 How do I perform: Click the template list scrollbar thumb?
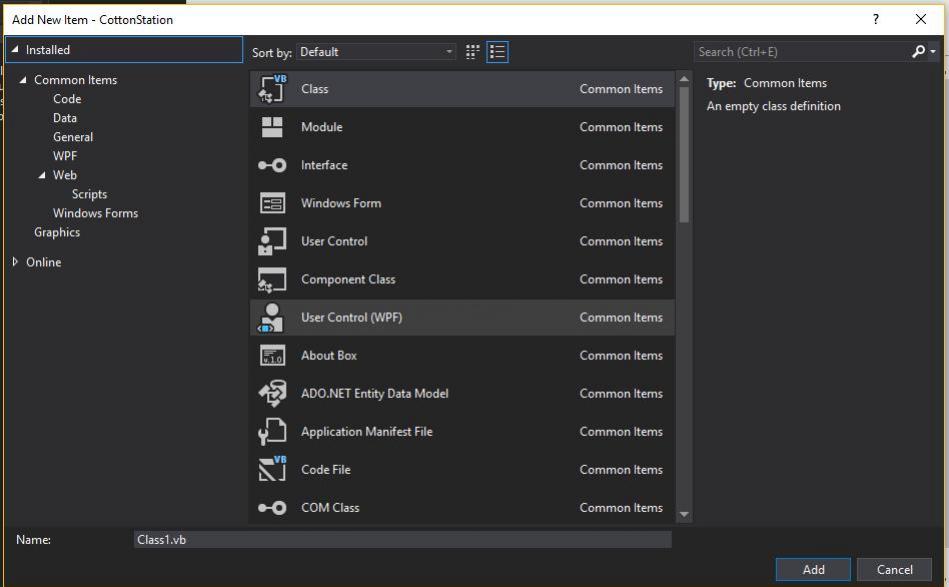[684, 155]
